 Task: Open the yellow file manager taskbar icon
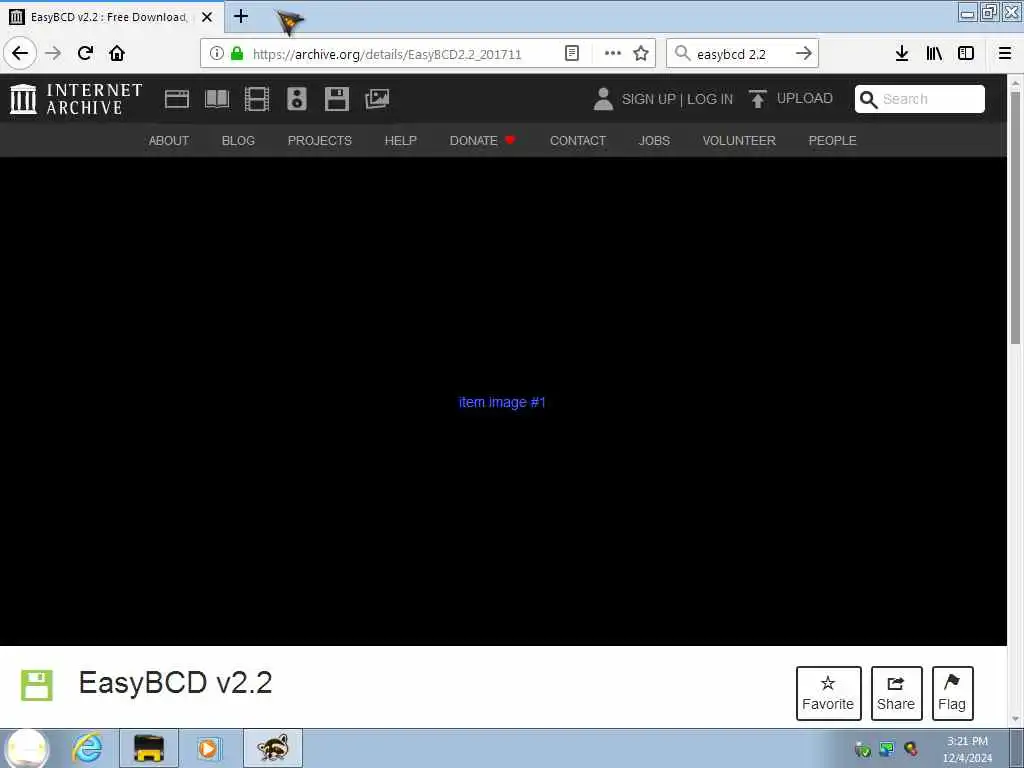point(149,748)
